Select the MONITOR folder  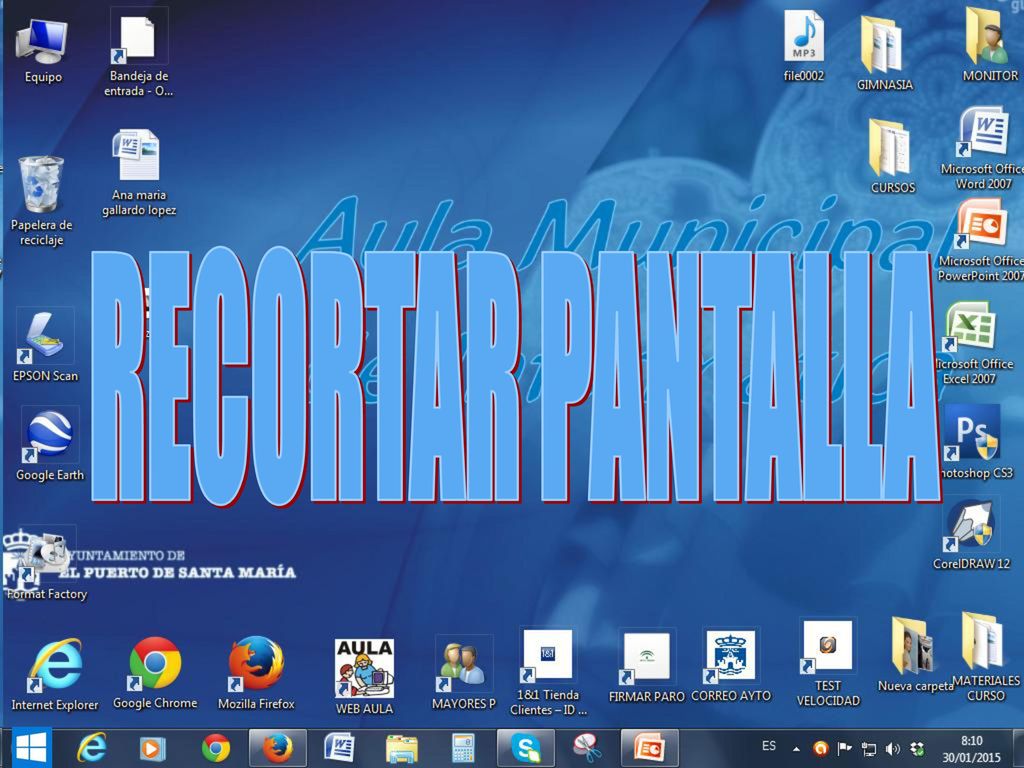pos(989,46)
